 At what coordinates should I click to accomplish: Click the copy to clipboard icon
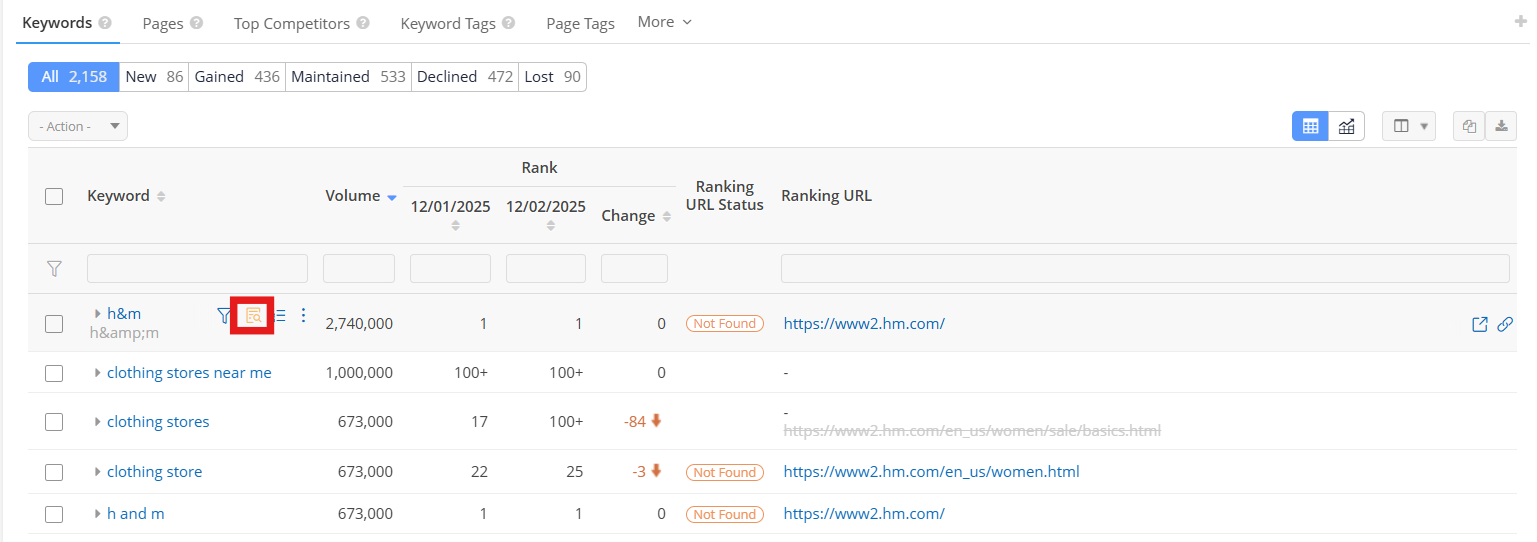pyautogui.click(x=1468, y=126)
